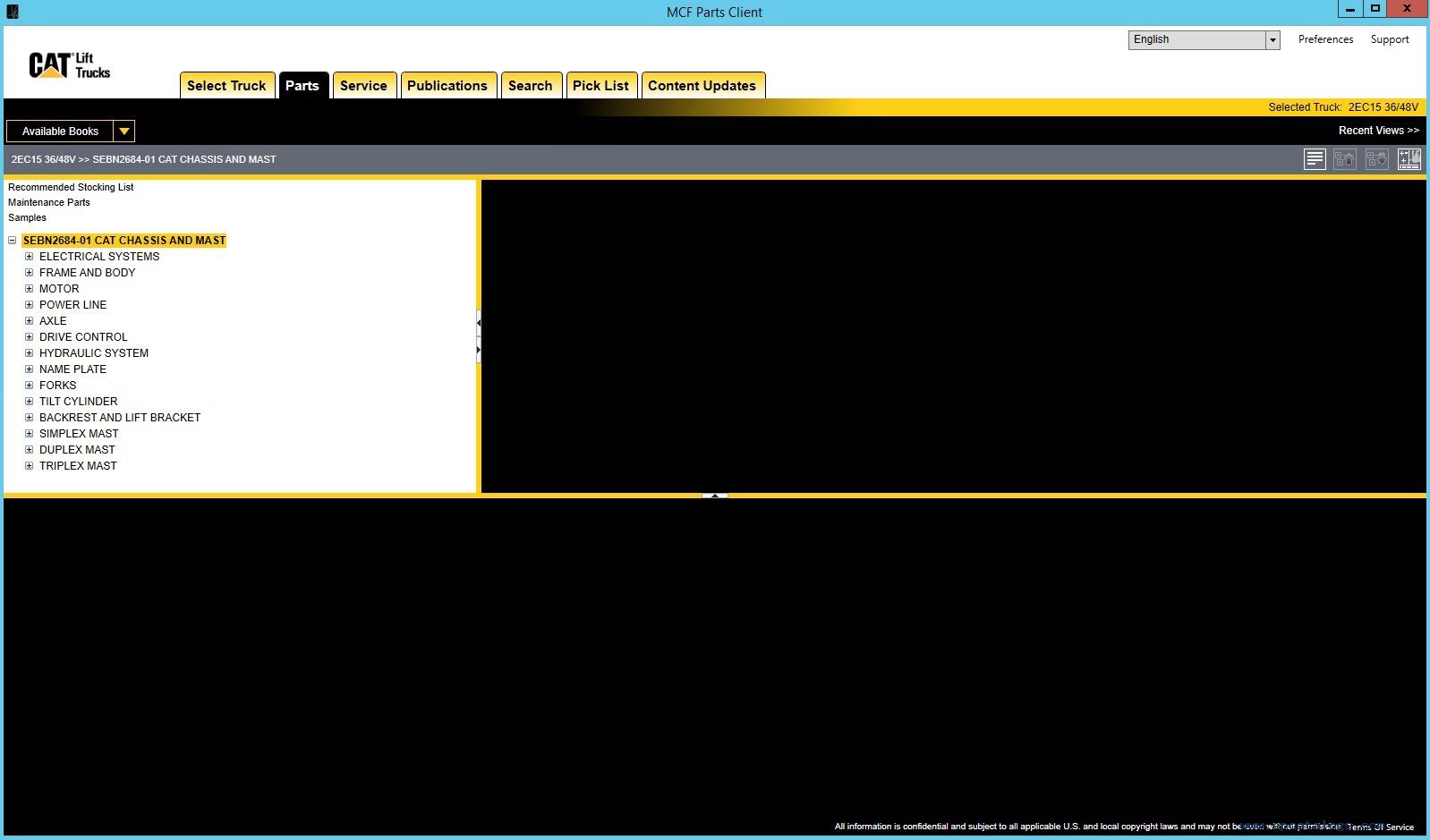1430x840 pixels.
Task: Select ELECTRICAL SYSTEMS tree item
Action: [x=99, y=257]
